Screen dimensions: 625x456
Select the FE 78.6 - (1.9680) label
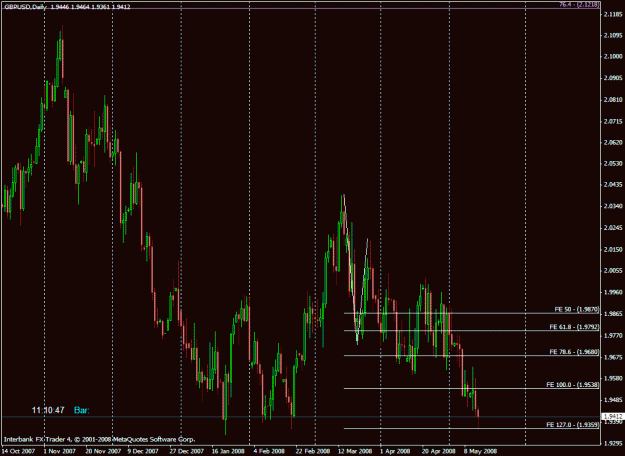(574, 352)
